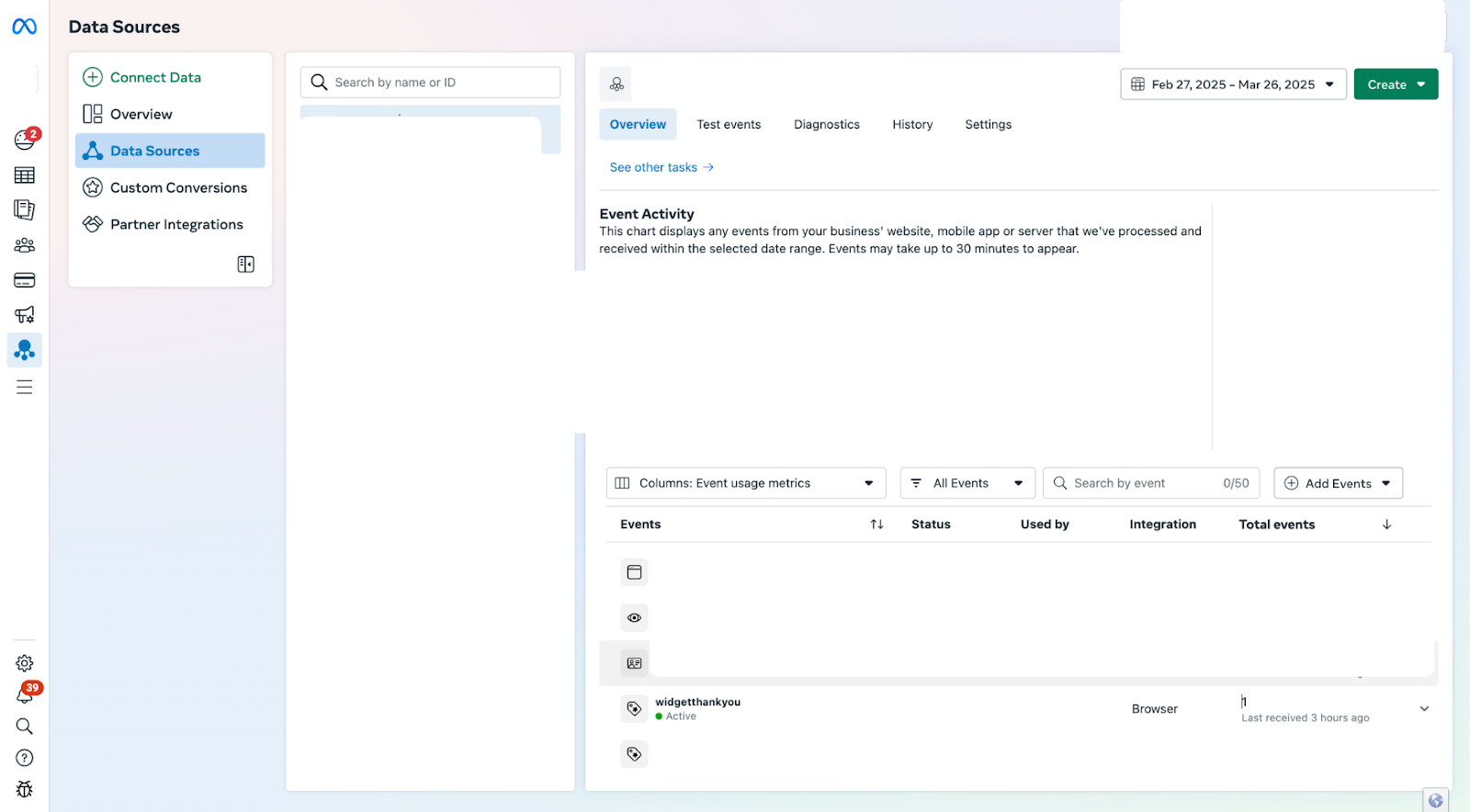
Task: Click the ads megaphone icon
Action: 25,315
